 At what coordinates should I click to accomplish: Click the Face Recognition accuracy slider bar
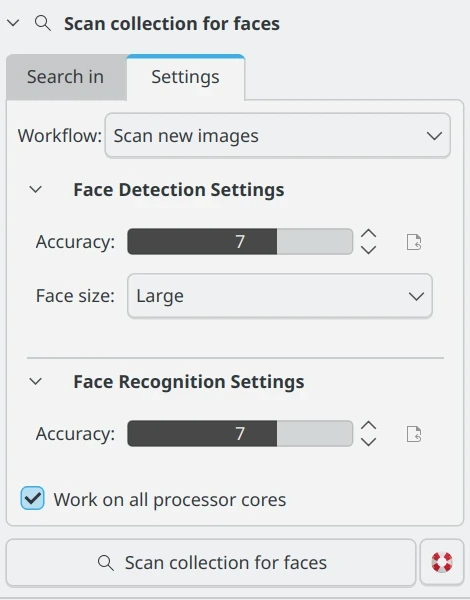click(240, 434)
